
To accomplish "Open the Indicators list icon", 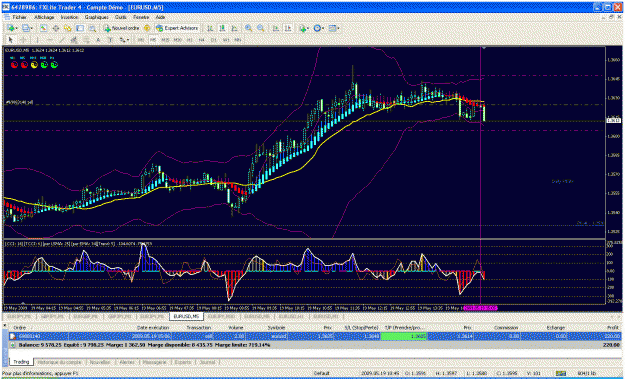I will point(303,28).
